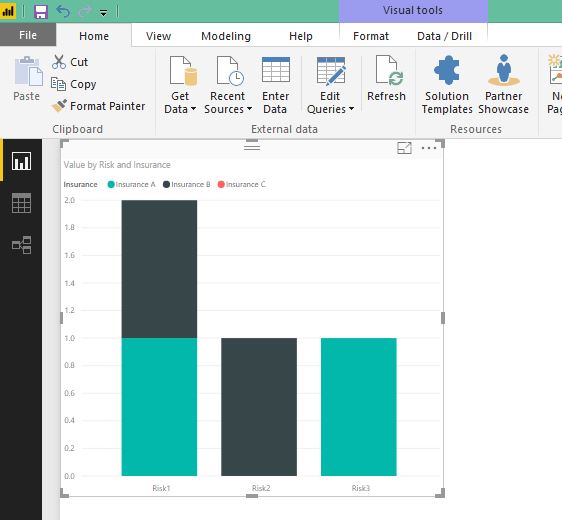Select the dark Insurance B segment of Risk1
Viewport: 562px width, 520px height.
tap(159, 269)
